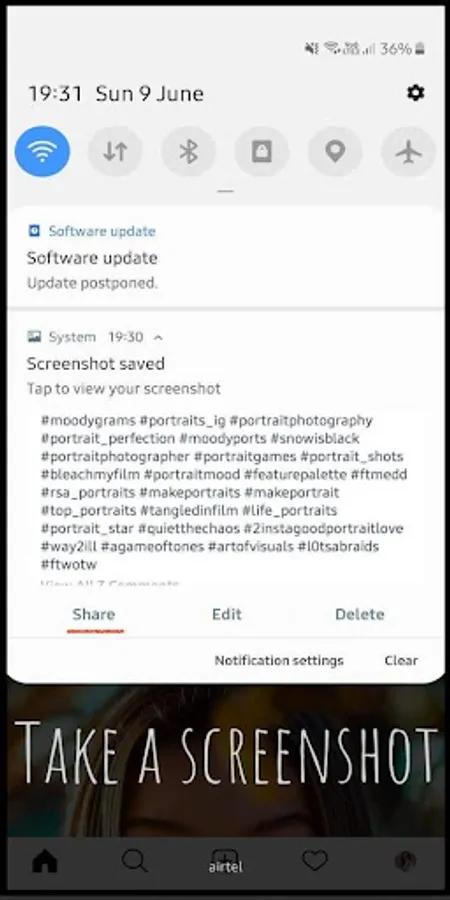
Task: Open settings via the gear icon
Action: 415,92
